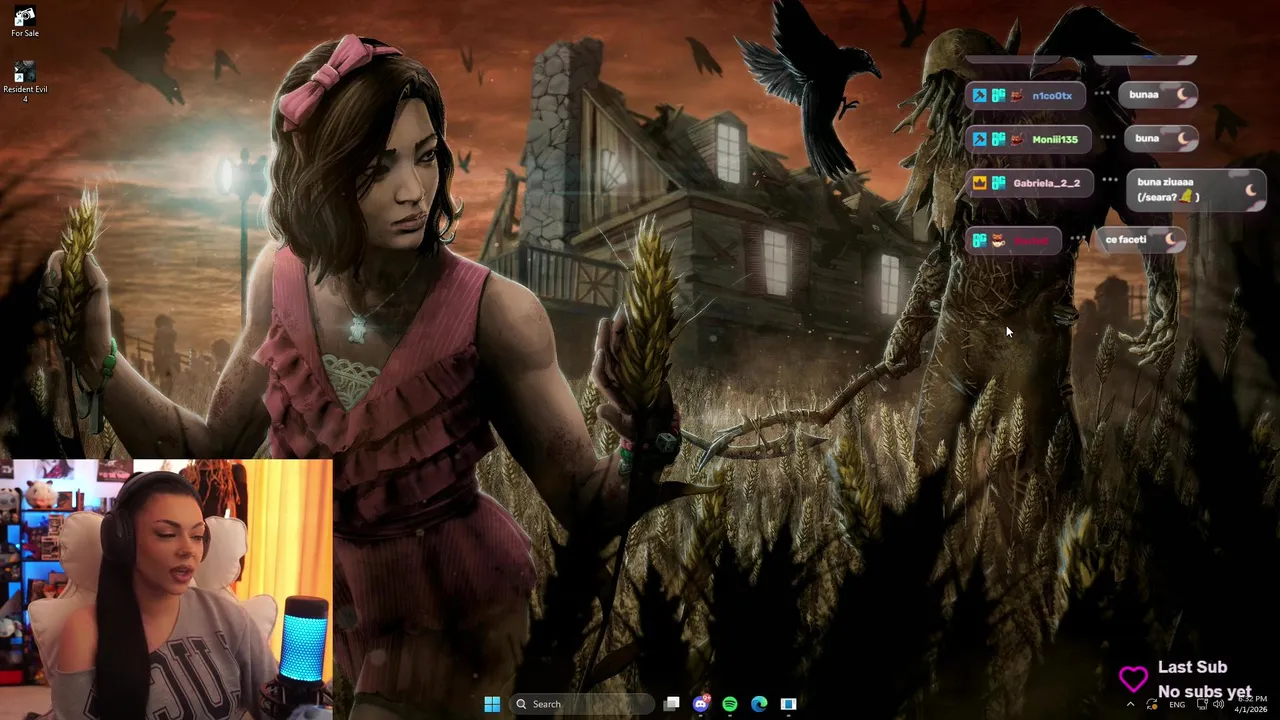Click the sync status tray icon
This screenshot has width=1280, height=720.
point(1152,705)
